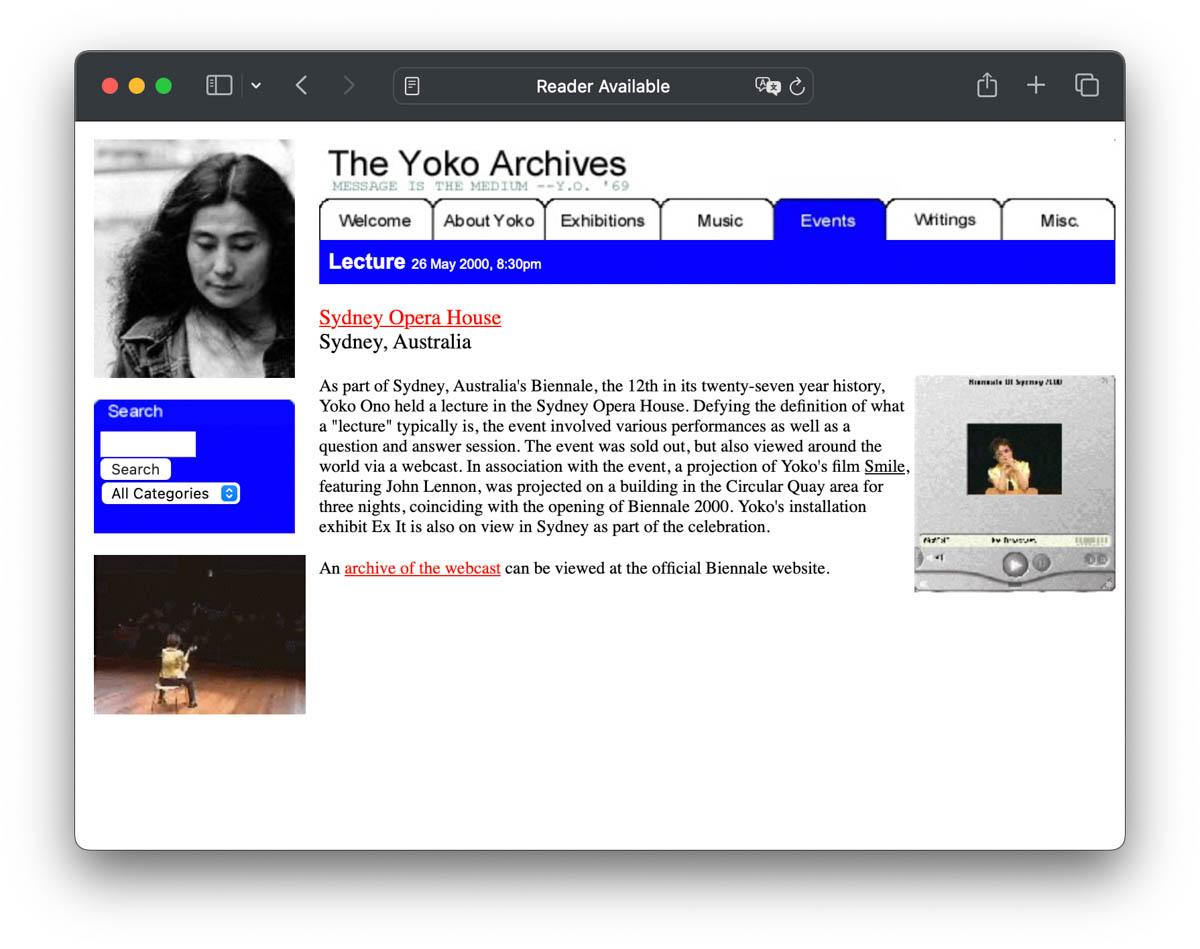Click the chevron beside the sidebar button

pos(256,85)
